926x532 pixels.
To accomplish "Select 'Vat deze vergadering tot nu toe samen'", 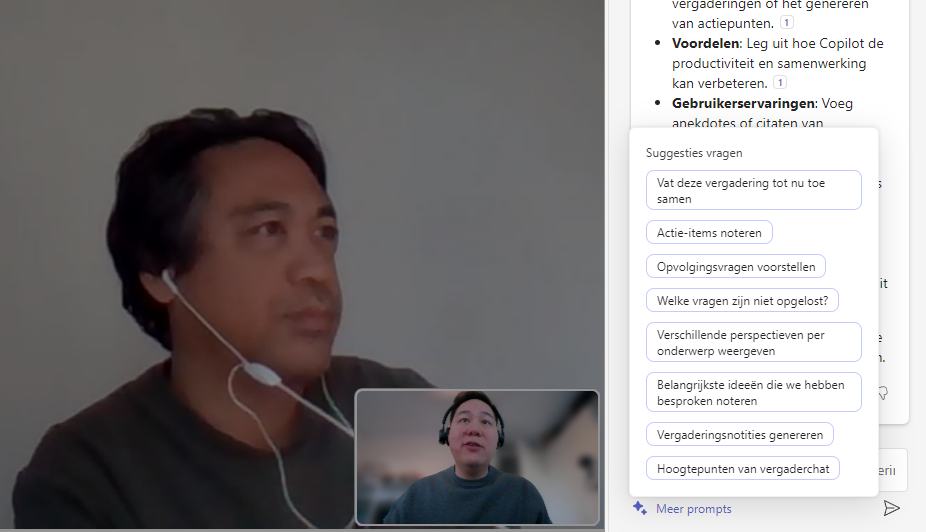I will [x=753, y=190].
